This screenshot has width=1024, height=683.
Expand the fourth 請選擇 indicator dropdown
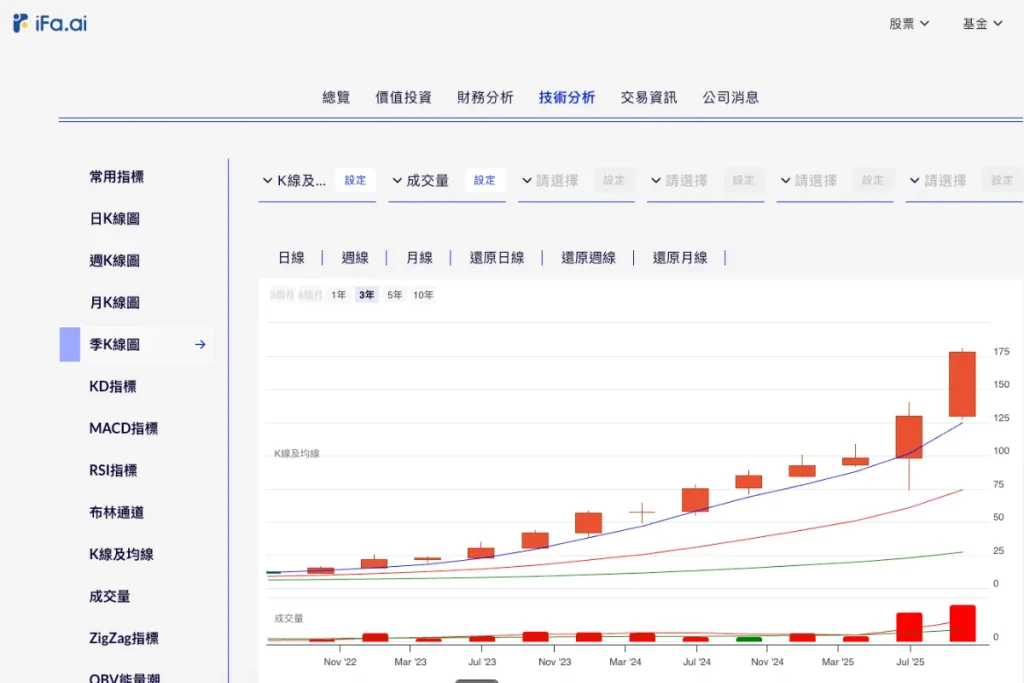pos(680,180)
